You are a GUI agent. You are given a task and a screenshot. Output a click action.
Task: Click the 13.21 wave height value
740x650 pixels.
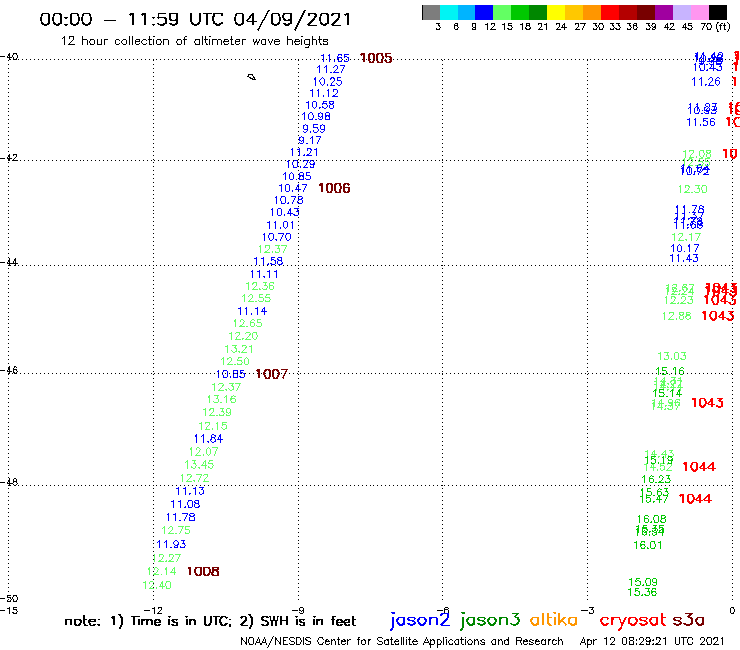click(239, 349)
